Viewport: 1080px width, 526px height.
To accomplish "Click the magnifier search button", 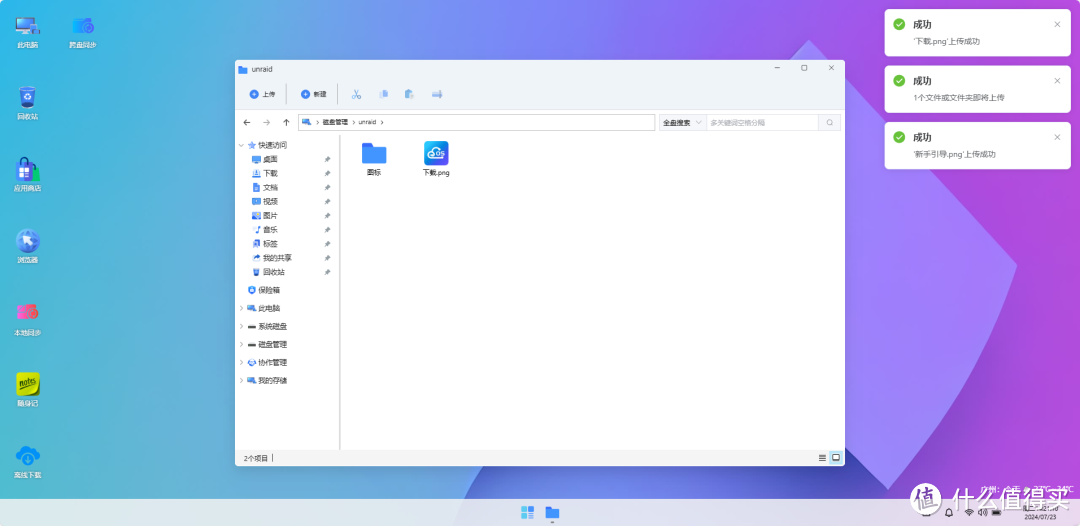I will [829, 123].
